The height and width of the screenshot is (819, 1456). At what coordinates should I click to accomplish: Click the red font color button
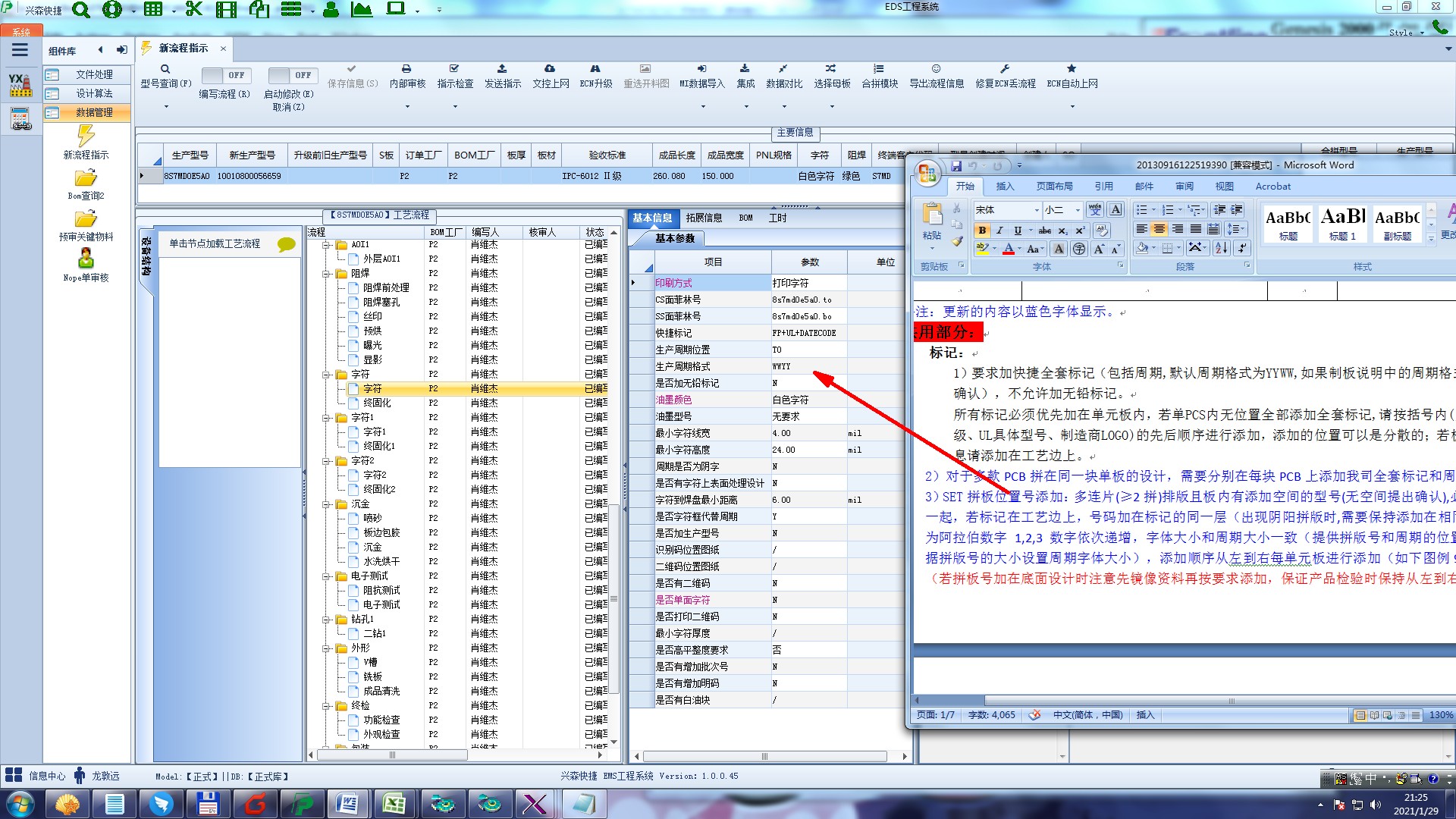(x=1008, y=249)
